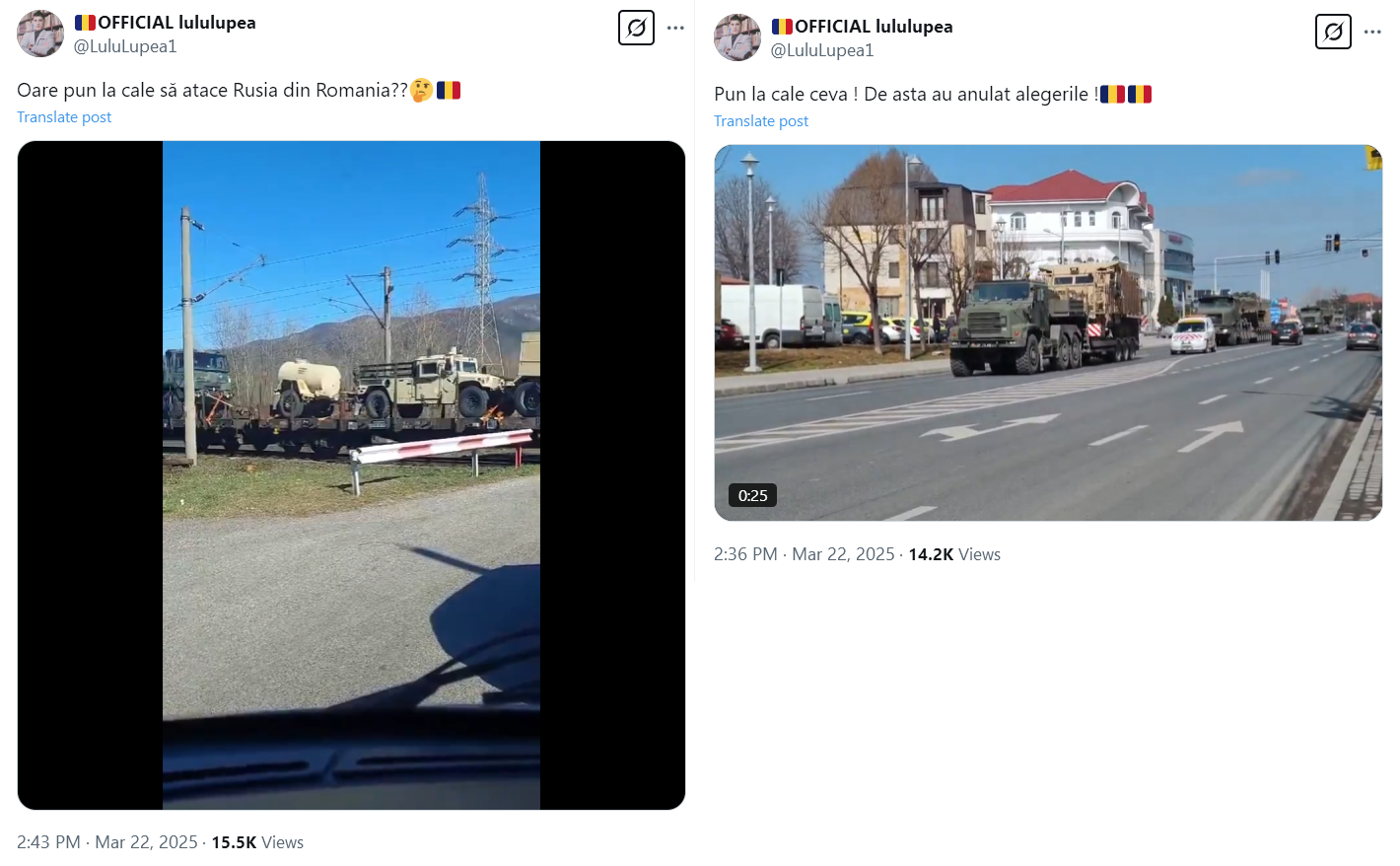
Task: Open OFFICIAL lululupea name on left post
Action: 166,23
